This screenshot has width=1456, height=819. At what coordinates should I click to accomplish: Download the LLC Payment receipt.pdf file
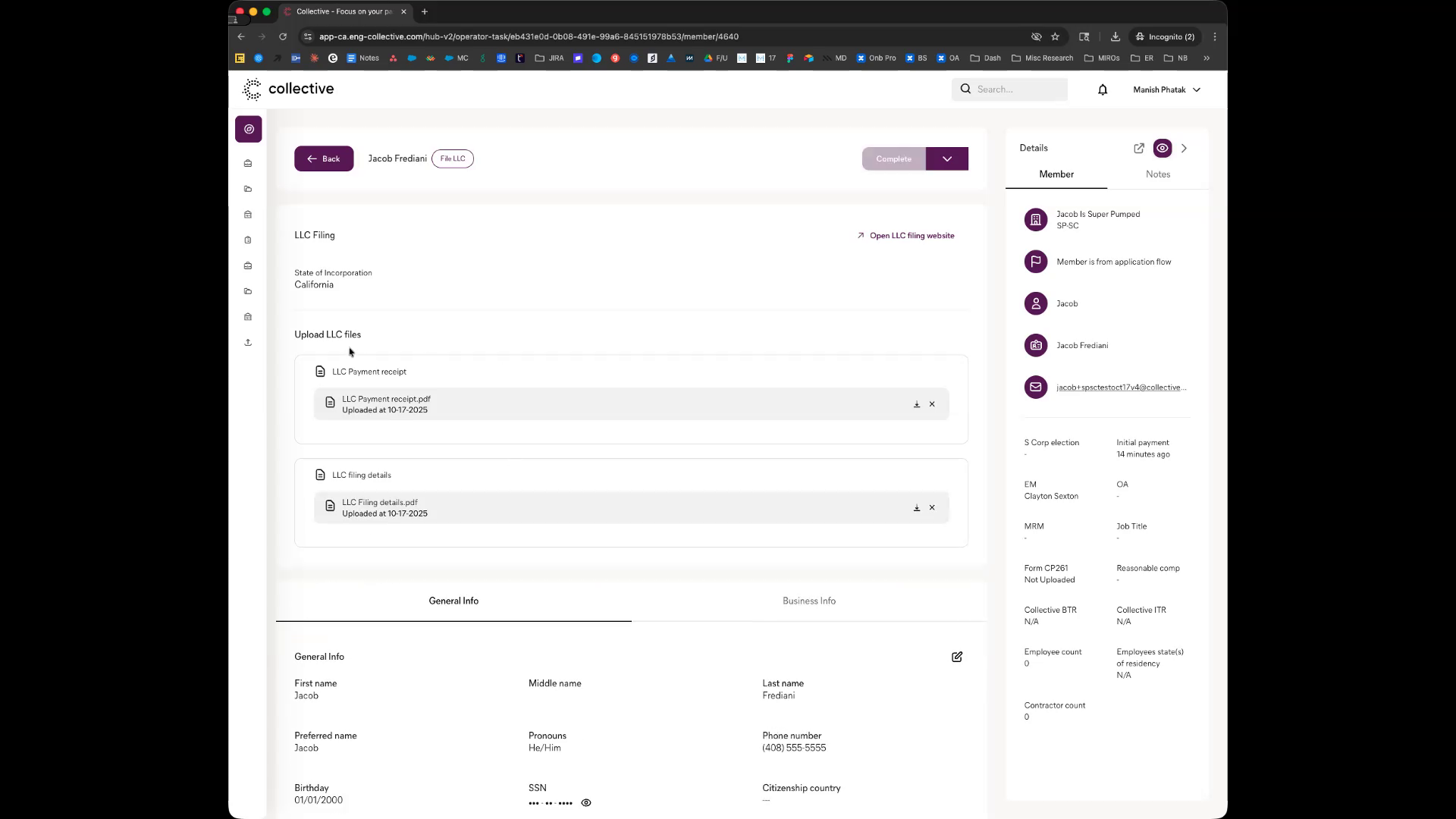pyautogui.click(x=916, y=404)
